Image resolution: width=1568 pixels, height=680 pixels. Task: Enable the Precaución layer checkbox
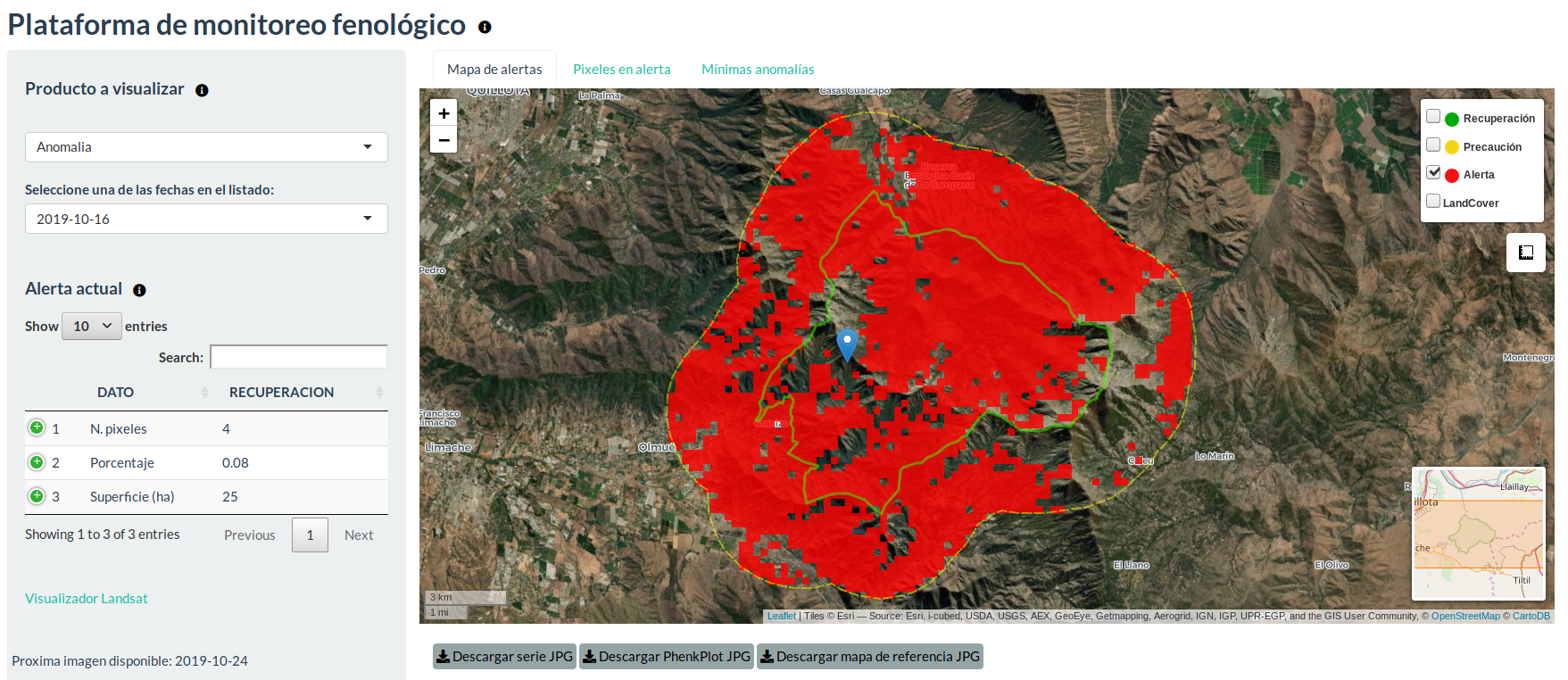[1433, 145]
